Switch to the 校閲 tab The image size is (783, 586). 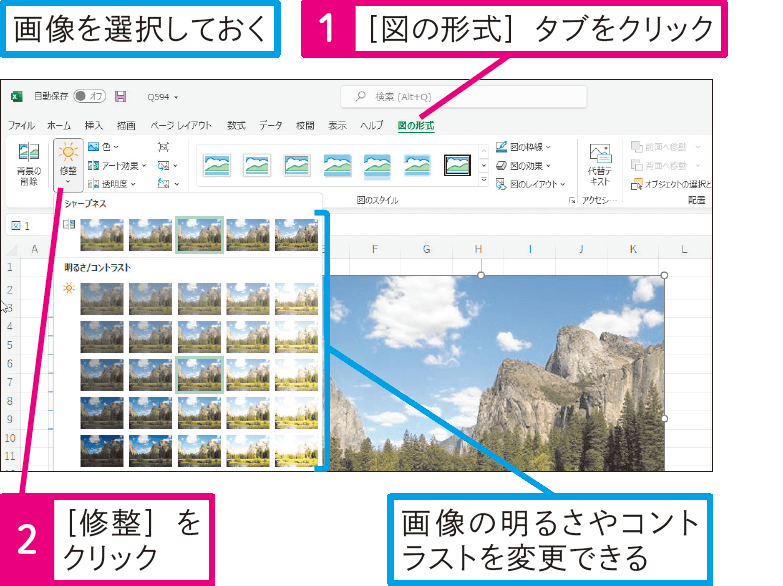(x=305, y=125)
